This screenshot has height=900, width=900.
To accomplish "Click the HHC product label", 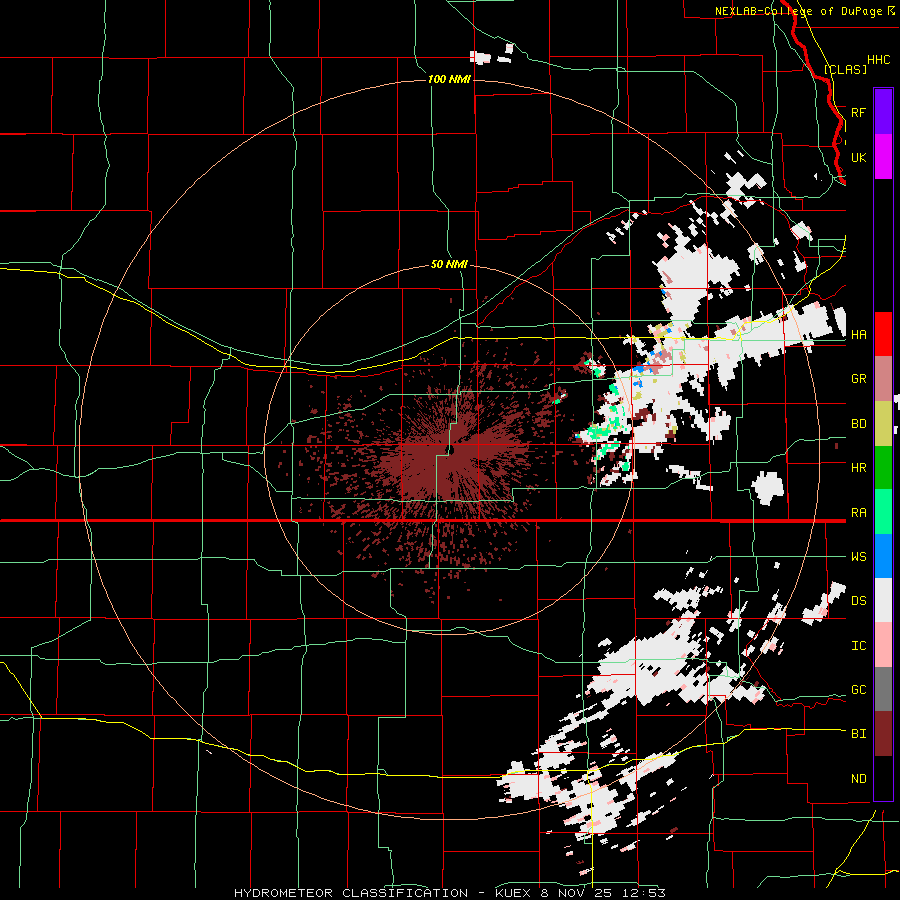I will coord(878,60).
